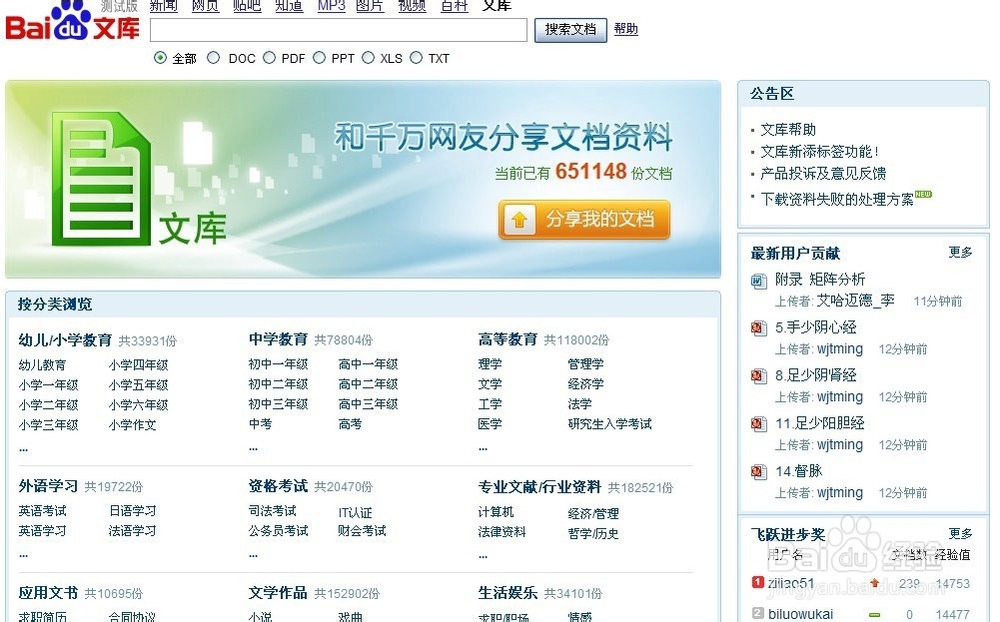This screenshot has width=1000, height=622.
Task: Go to the MP3 nav link
Action: [331, 6]
